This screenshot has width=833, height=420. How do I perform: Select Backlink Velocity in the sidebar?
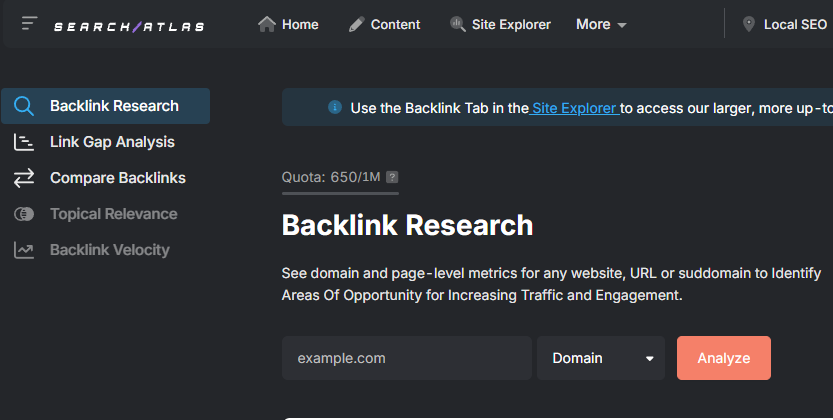tap(106, 250)
